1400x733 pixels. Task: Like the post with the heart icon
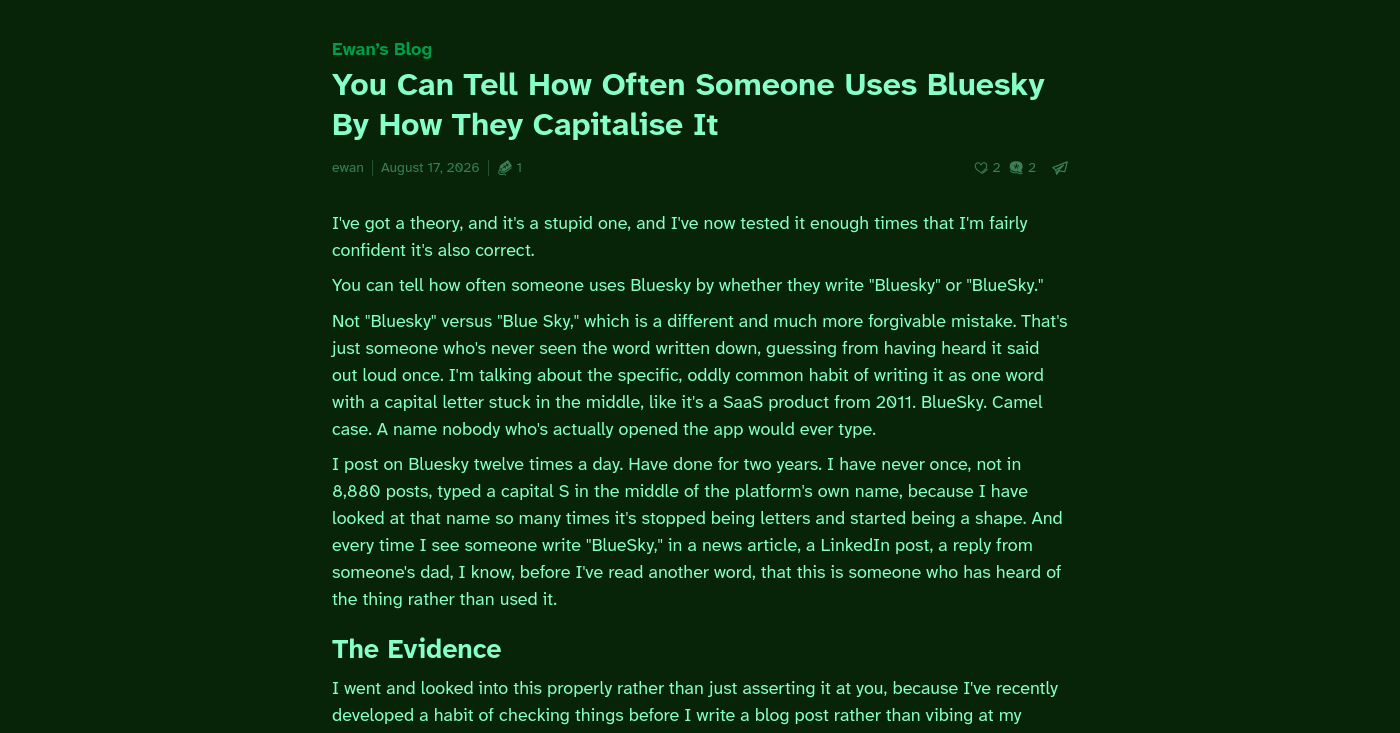[x=981, y=168]
